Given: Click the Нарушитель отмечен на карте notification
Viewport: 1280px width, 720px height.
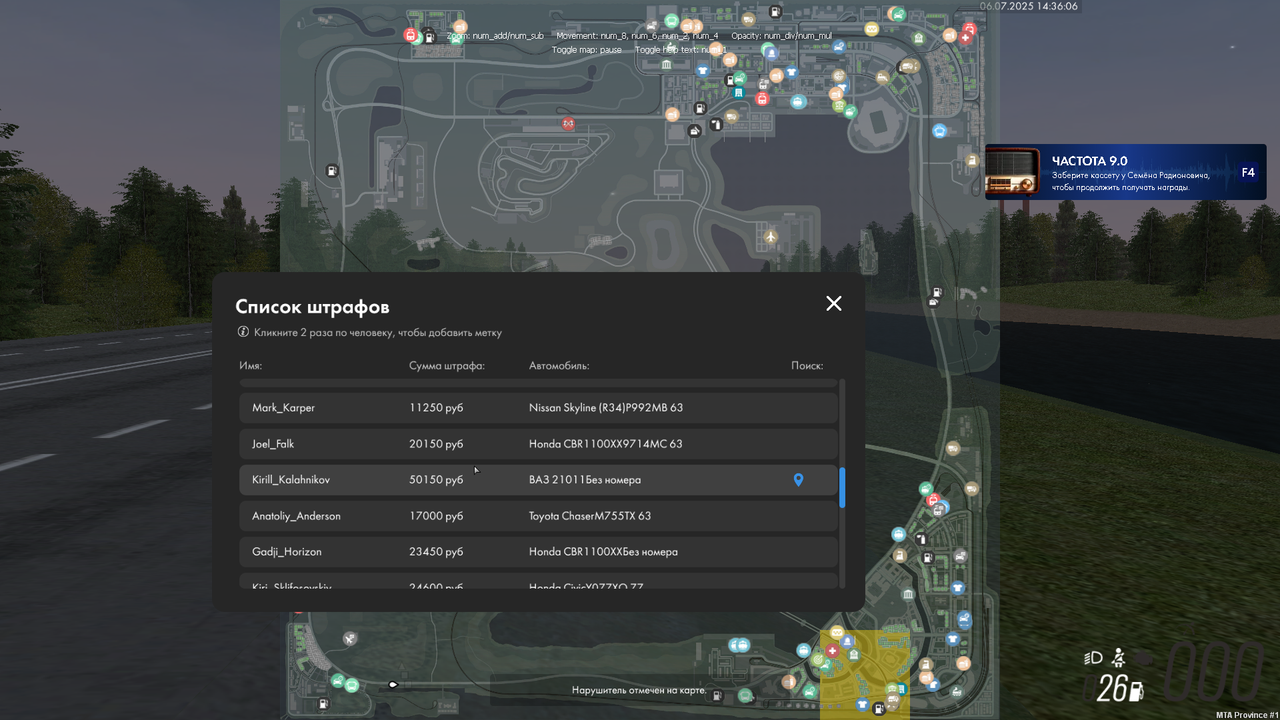Looking at the screenshot, I should tap(639, 690).
